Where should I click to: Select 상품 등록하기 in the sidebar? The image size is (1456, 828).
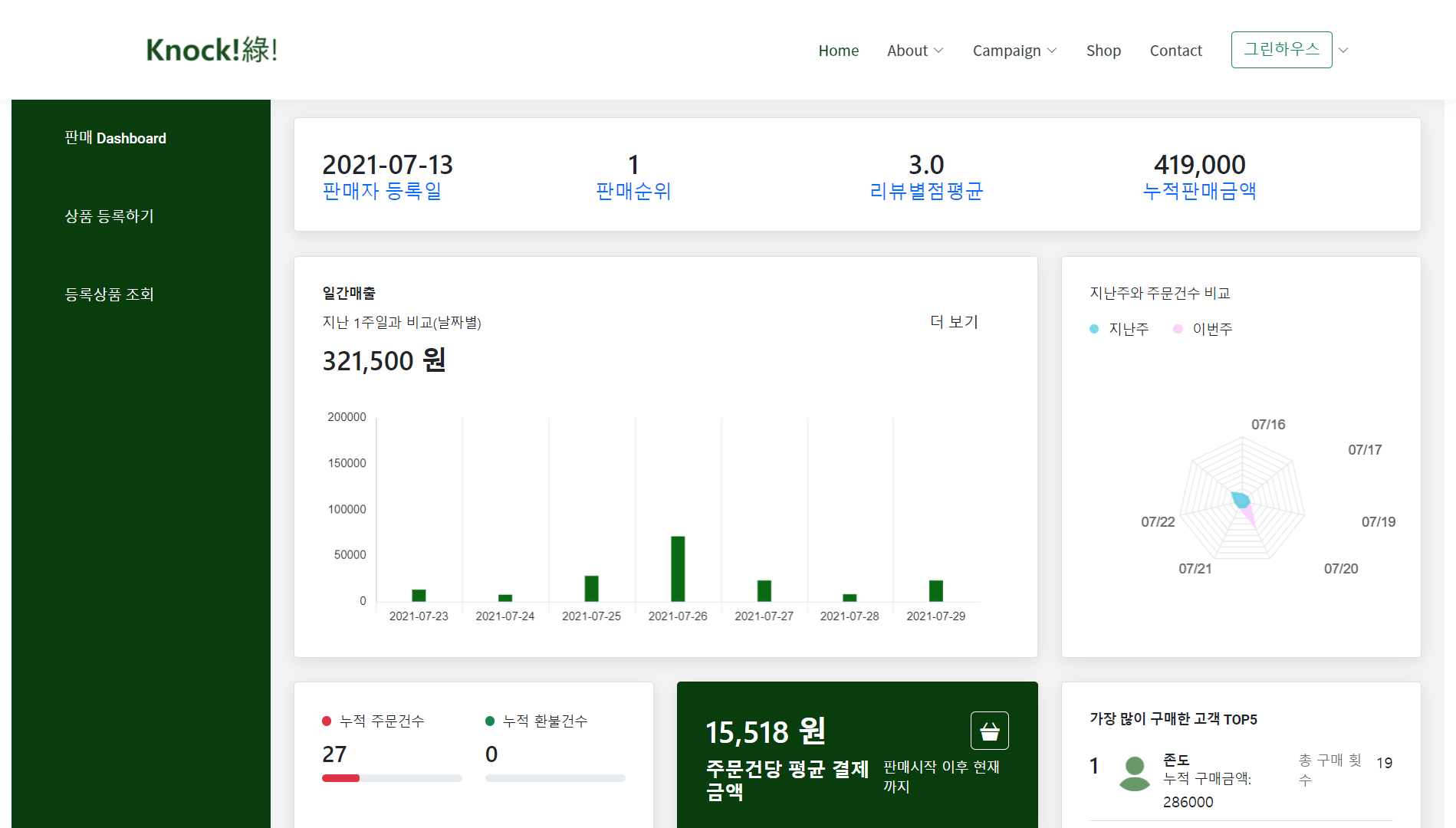click(109, 216)
